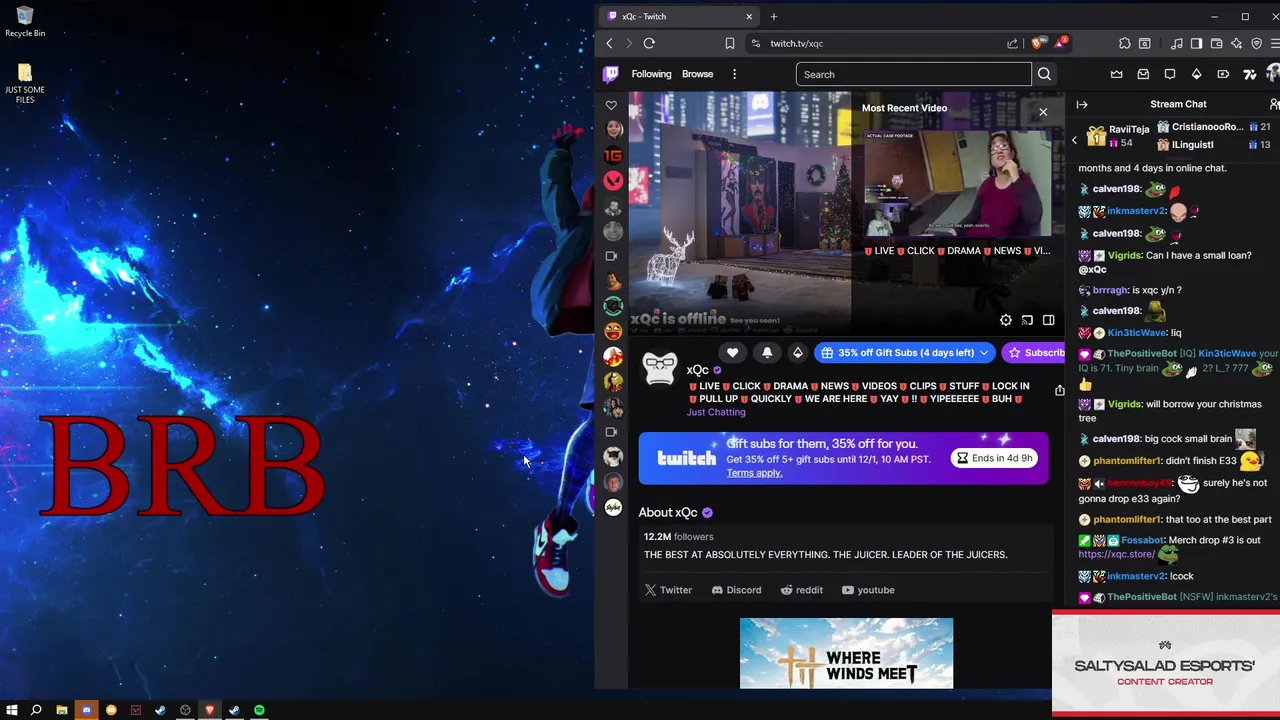Open the Merch drop xqc.store link
Viewport: 1280px width, 720px height.
(1116, 554)
